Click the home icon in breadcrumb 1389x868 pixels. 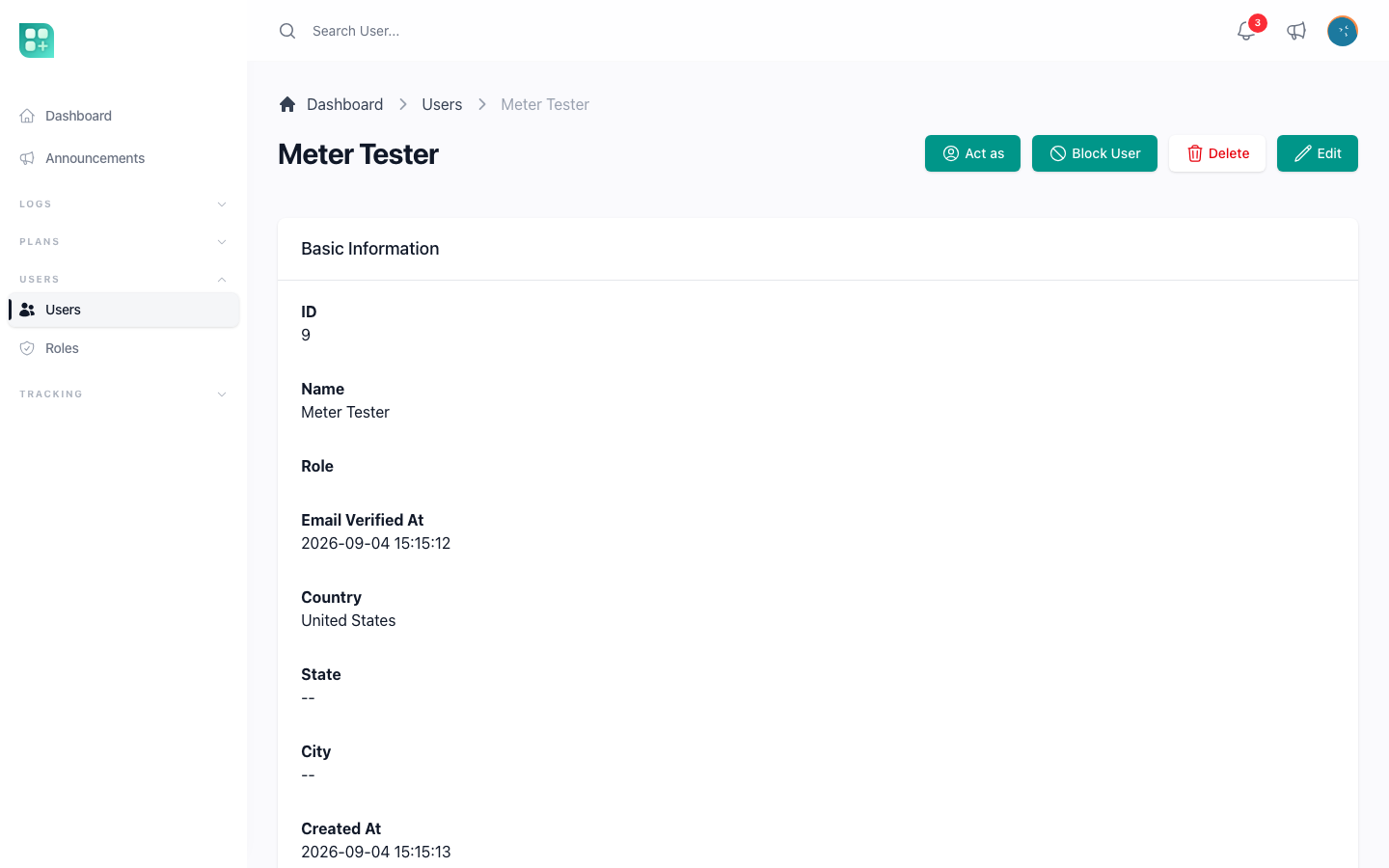point(287,104)
